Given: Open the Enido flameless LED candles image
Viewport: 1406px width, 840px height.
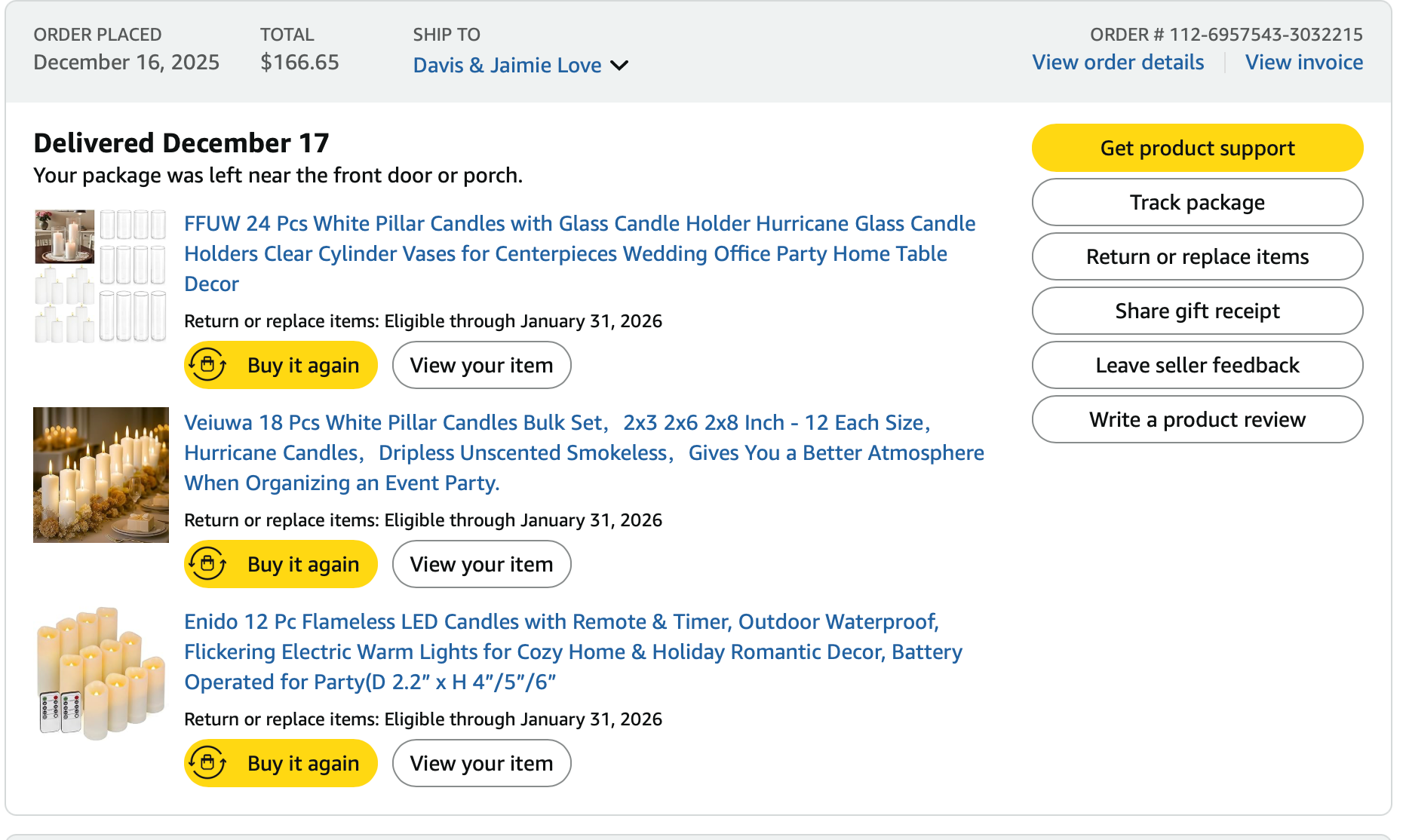Looking at the screenshot, I should [x=101, y=673].
